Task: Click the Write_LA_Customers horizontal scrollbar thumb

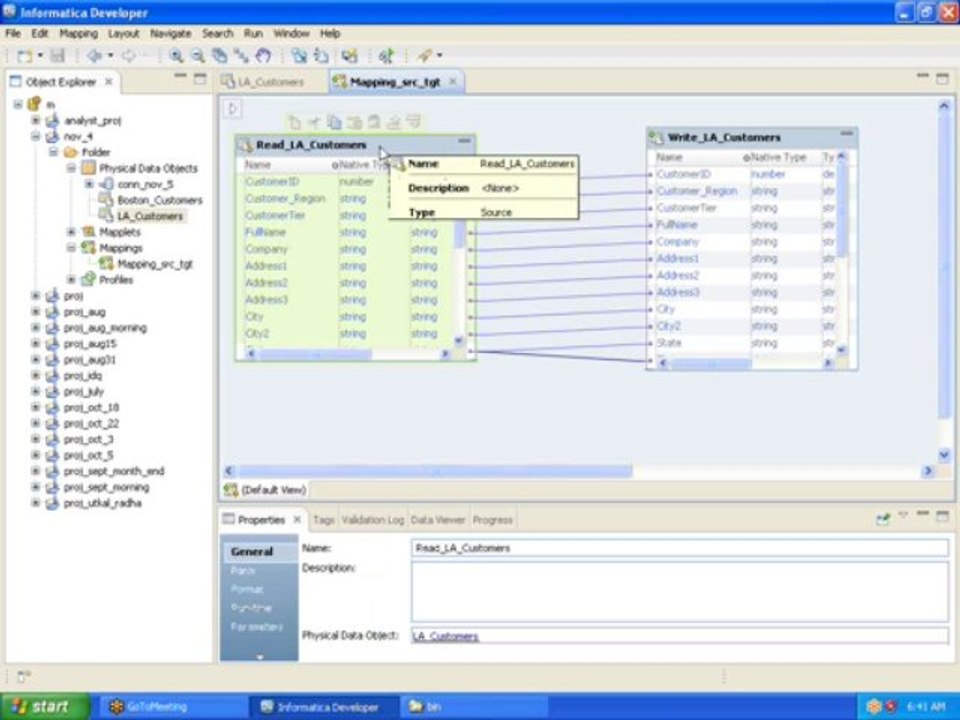Action: click(x=711, y=363)
